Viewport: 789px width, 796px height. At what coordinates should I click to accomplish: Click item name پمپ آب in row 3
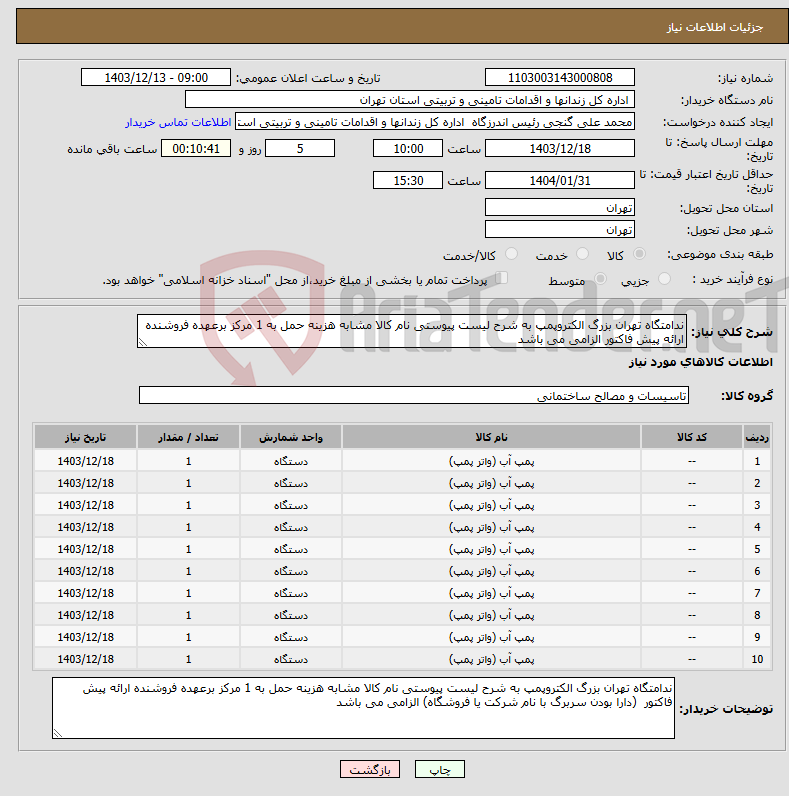click(x=491, y=505)
